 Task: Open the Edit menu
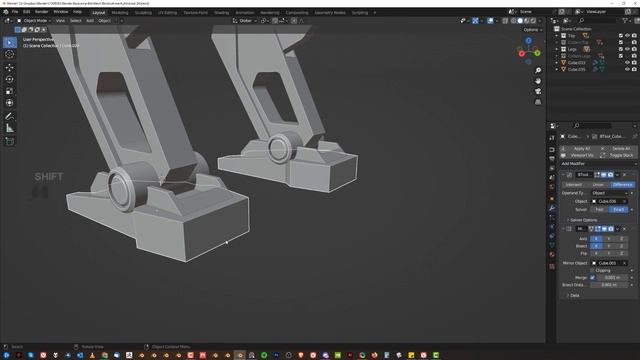[x=27, y=12]
